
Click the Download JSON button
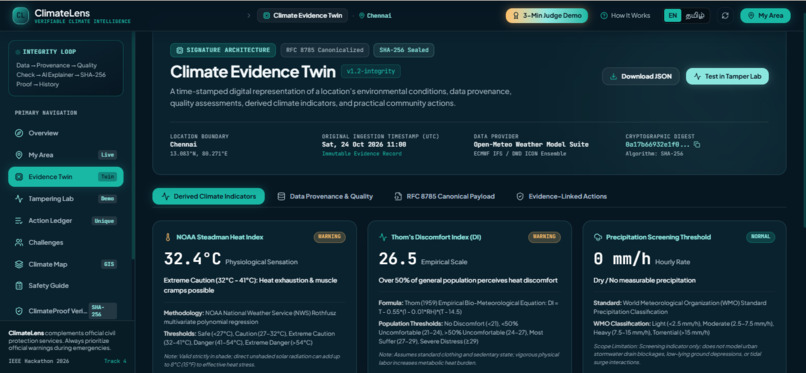point(640,76)
